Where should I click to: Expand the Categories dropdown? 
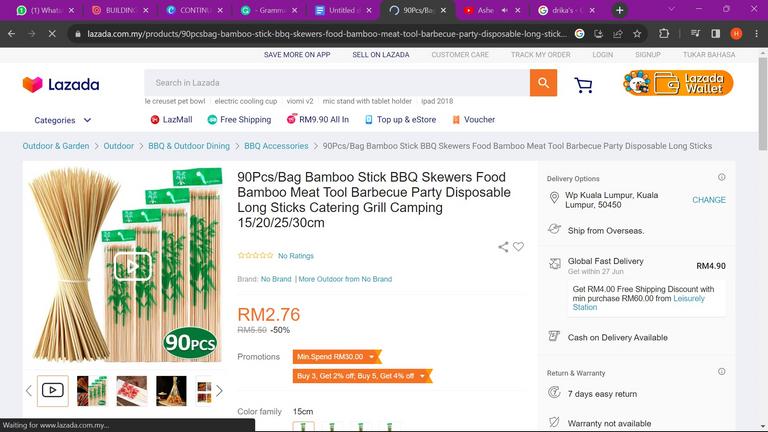(x=63, y=120)
